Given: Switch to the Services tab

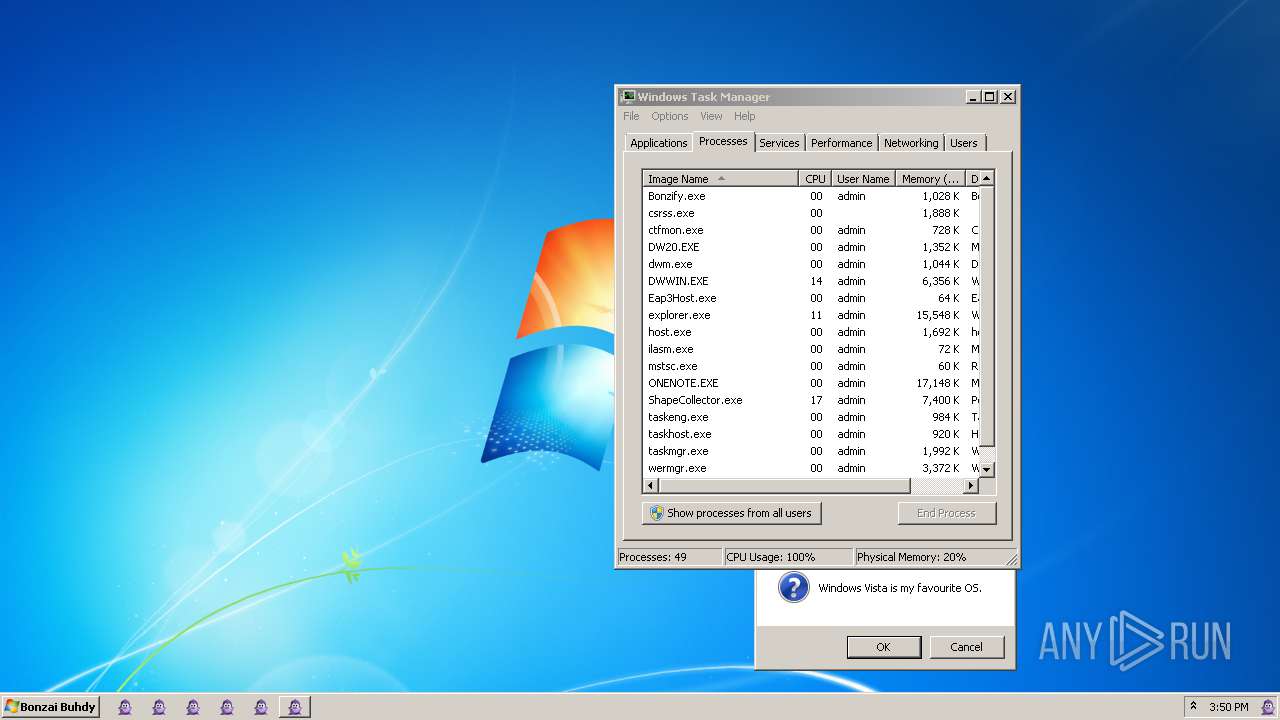Looking at the screenshot, I should click(779, 143).
